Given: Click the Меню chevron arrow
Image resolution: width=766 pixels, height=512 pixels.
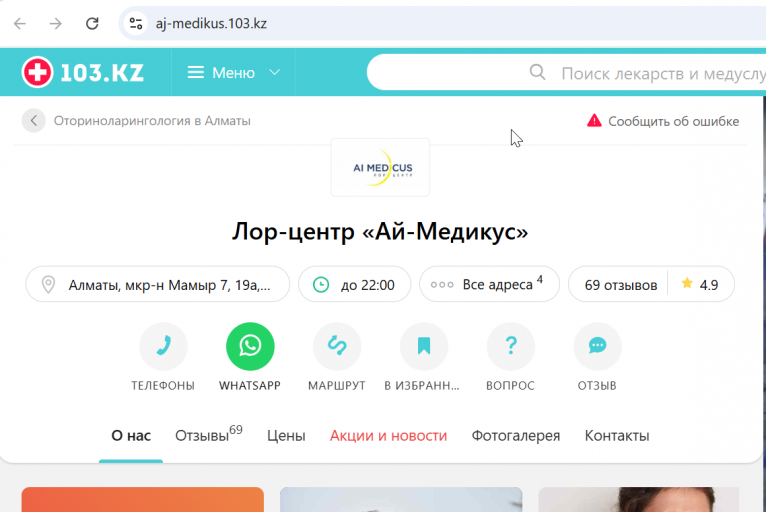Looking at the screenshot, I should click(x=275, y=72).
